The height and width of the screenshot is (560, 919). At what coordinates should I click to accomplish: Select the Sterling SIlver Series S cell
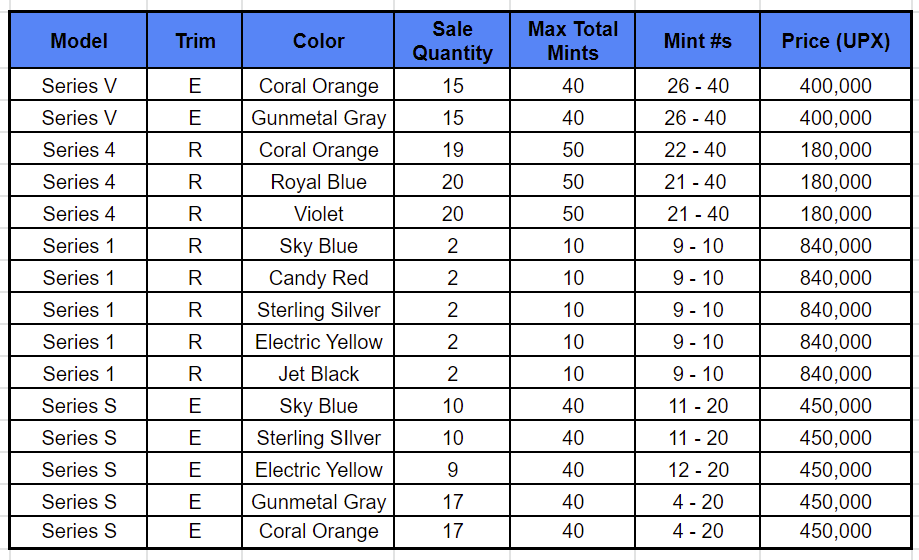[318, 437]
